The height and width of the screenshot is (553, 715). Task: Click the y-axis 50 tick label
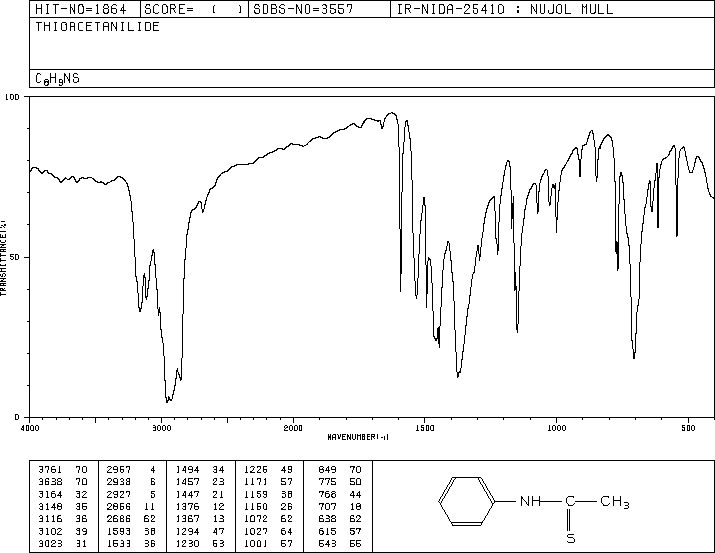coord(15,257)
